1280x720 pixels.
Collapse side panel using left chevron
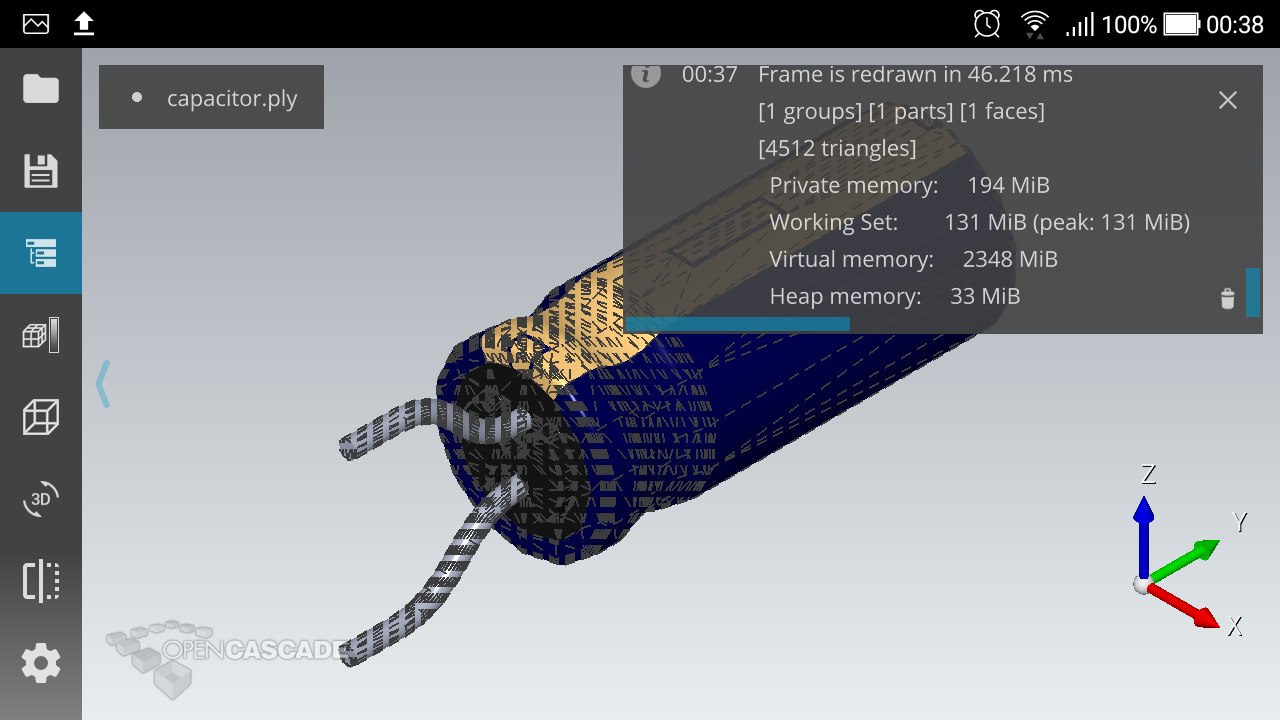[102, 384]
